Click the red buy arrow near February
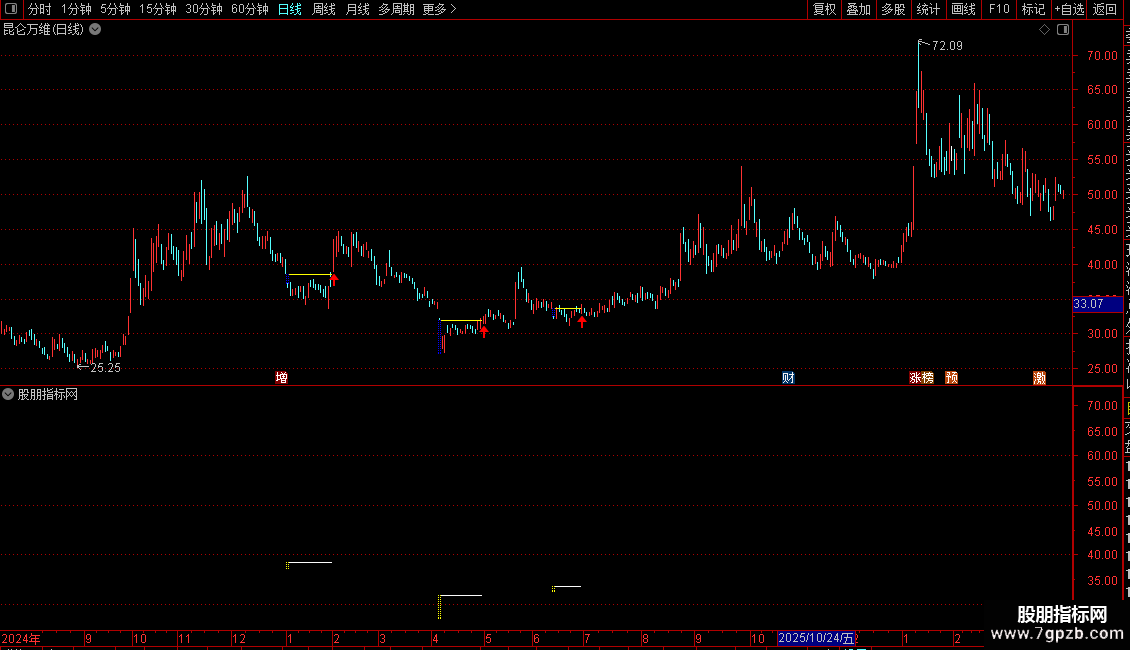1130x650 pixels. coord(334,280)
